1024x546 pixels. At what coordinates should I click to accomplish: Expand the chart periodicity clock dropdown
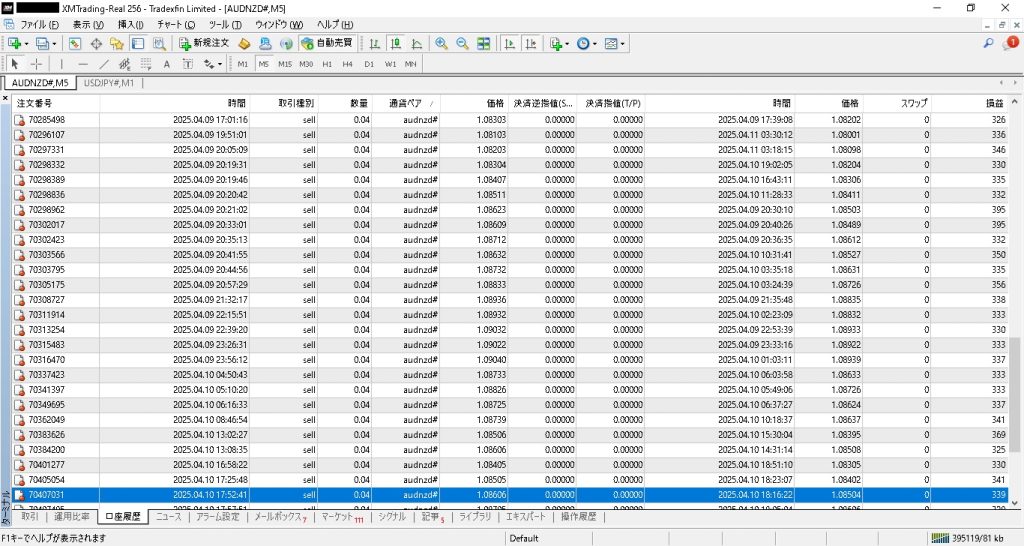pyautogui.click(x=596, y=44)
